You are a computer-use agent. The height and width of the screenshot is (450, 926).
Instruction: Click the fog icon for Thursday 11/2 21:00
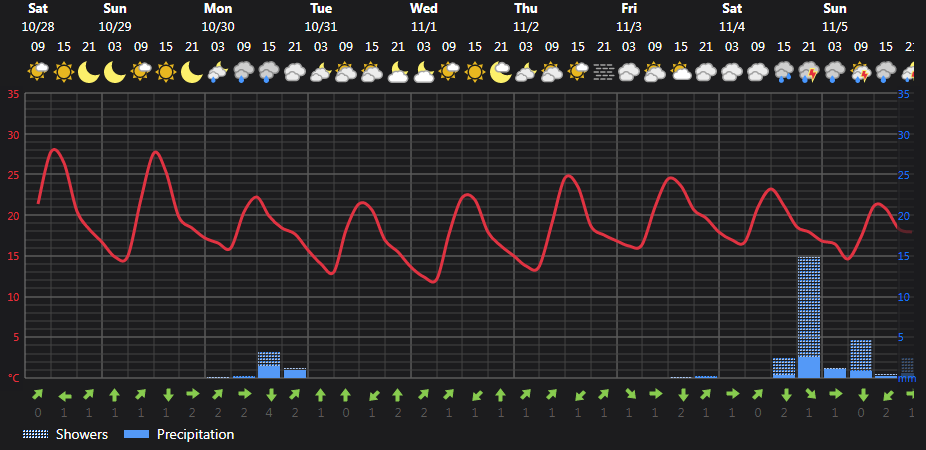click(x=604, y=72)
